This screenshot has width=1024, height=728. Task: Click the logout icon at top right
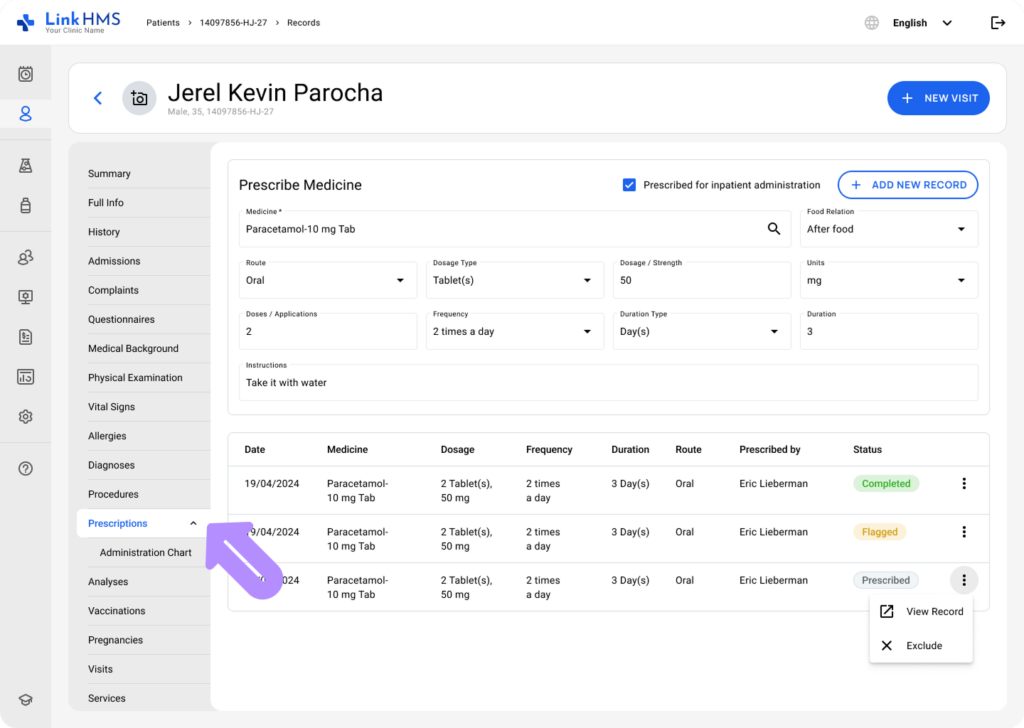click(997, 23)
